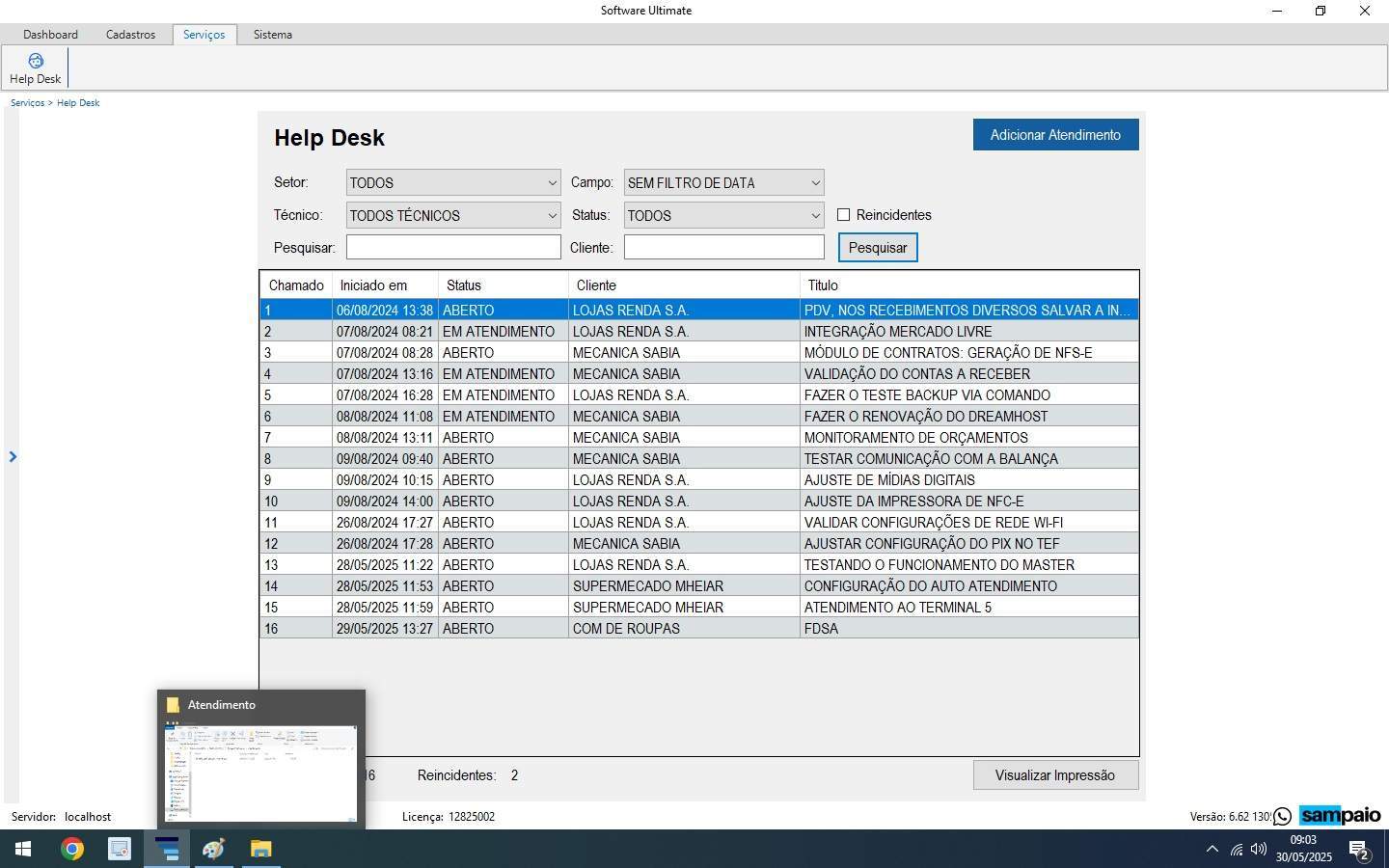This screenshot has width=1389, height=868.
Task: Switch to the Dashboard tab
Action: 50,35
